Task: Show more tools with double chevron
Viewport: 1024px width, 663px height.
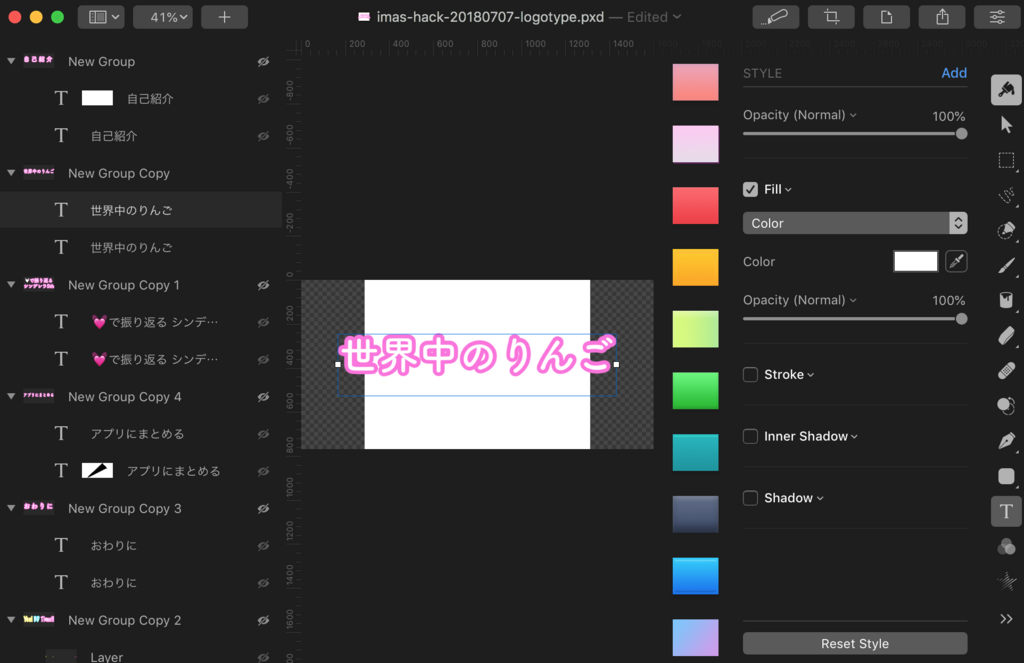Action: pyautogui.click(x=1006, y=619)
